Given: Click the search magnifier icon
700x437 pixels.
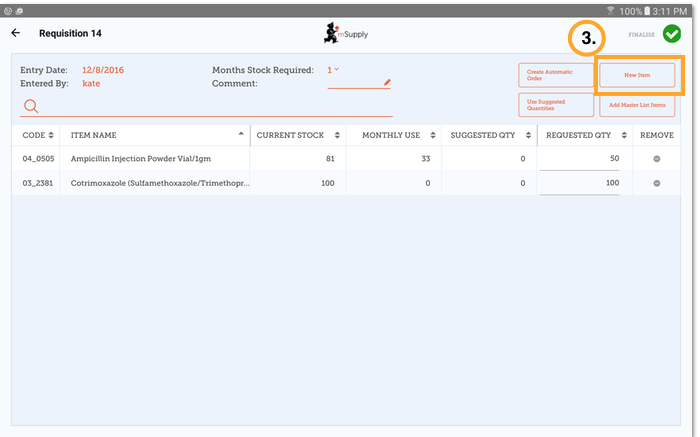Looking at the screenshot, I should tap(31, 106).
